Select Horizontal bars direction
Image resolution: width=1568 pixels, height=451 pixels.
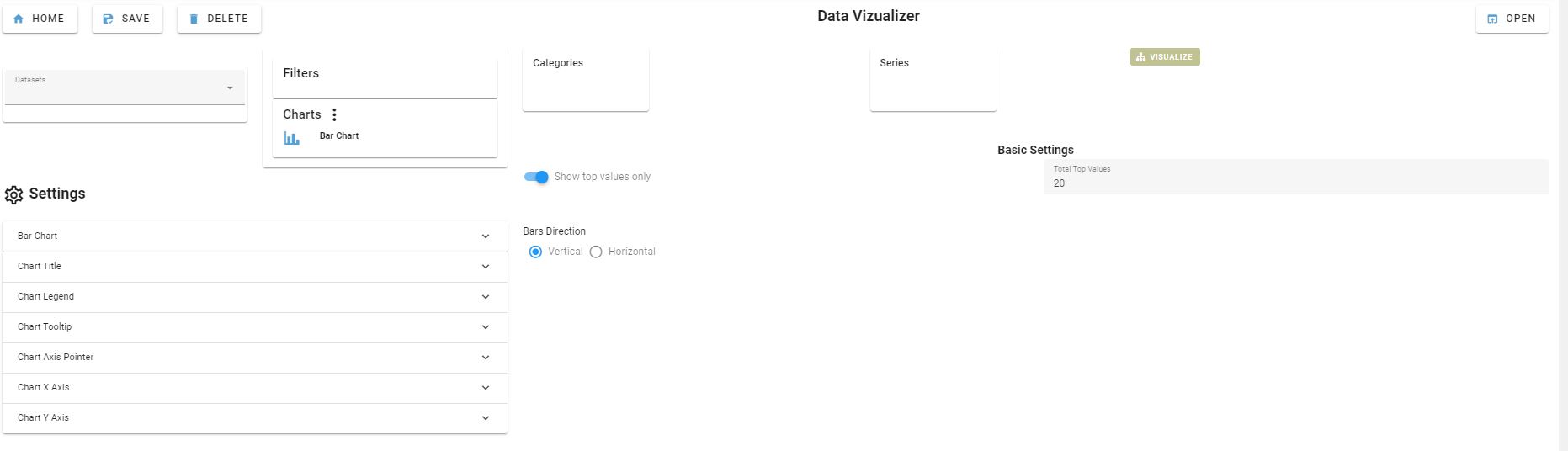[x=596, y=252]
